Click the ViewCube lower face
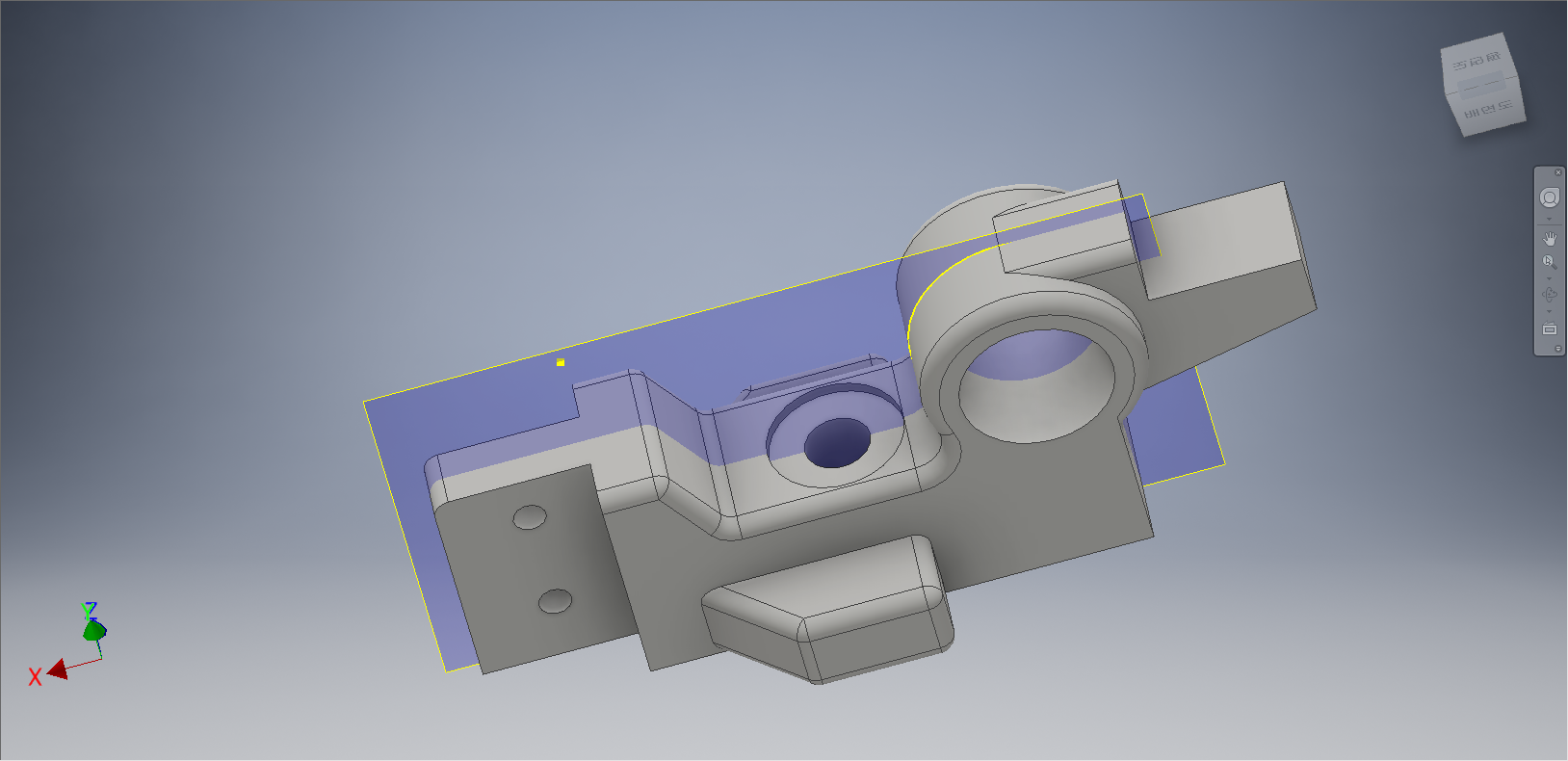 1490,111
